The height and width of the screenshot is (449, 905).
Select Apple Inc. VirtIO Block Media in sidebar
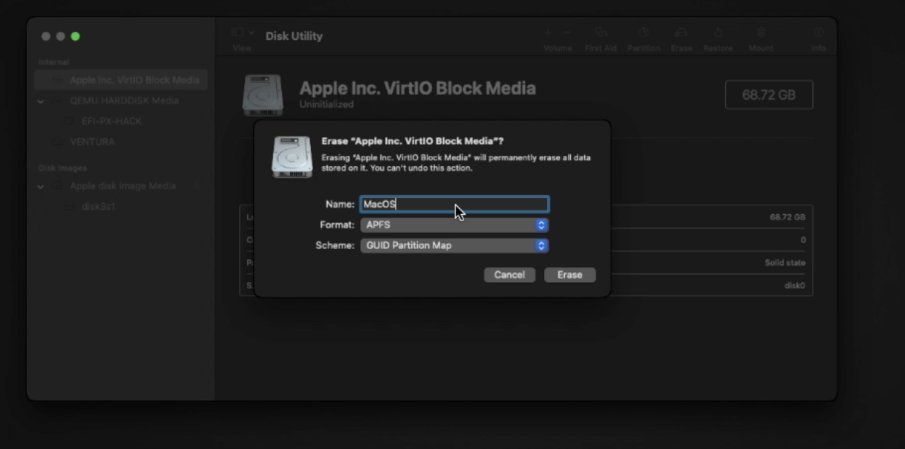(121, 80)
